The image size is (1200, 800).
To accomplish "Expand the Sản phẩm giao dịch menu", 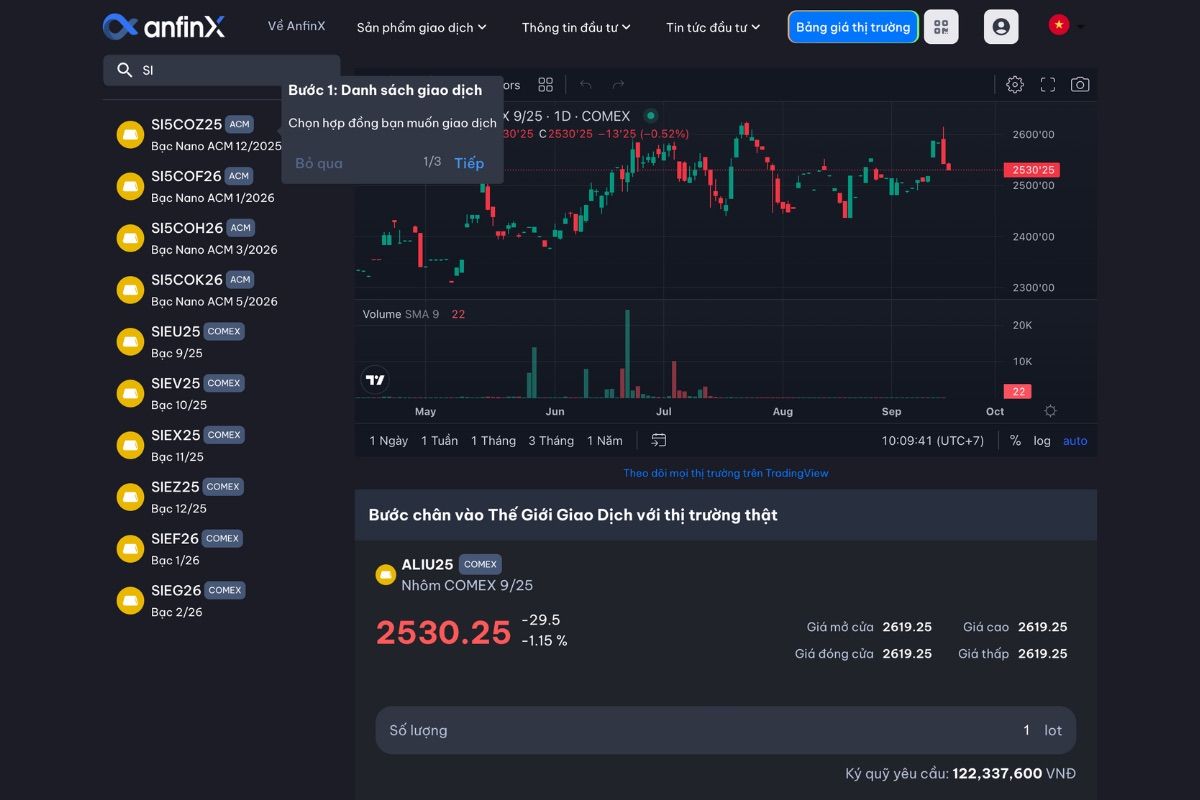I will (x=420, y=28).
